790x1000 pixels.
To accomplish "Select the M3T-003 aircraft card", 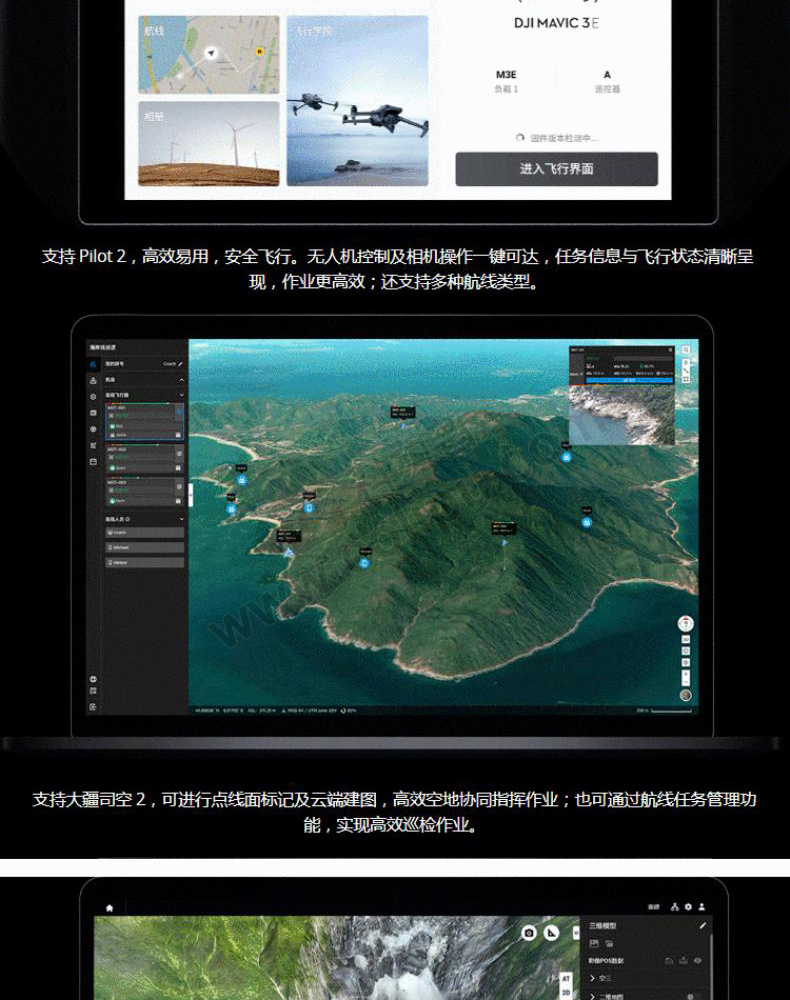I will [144, 492].
